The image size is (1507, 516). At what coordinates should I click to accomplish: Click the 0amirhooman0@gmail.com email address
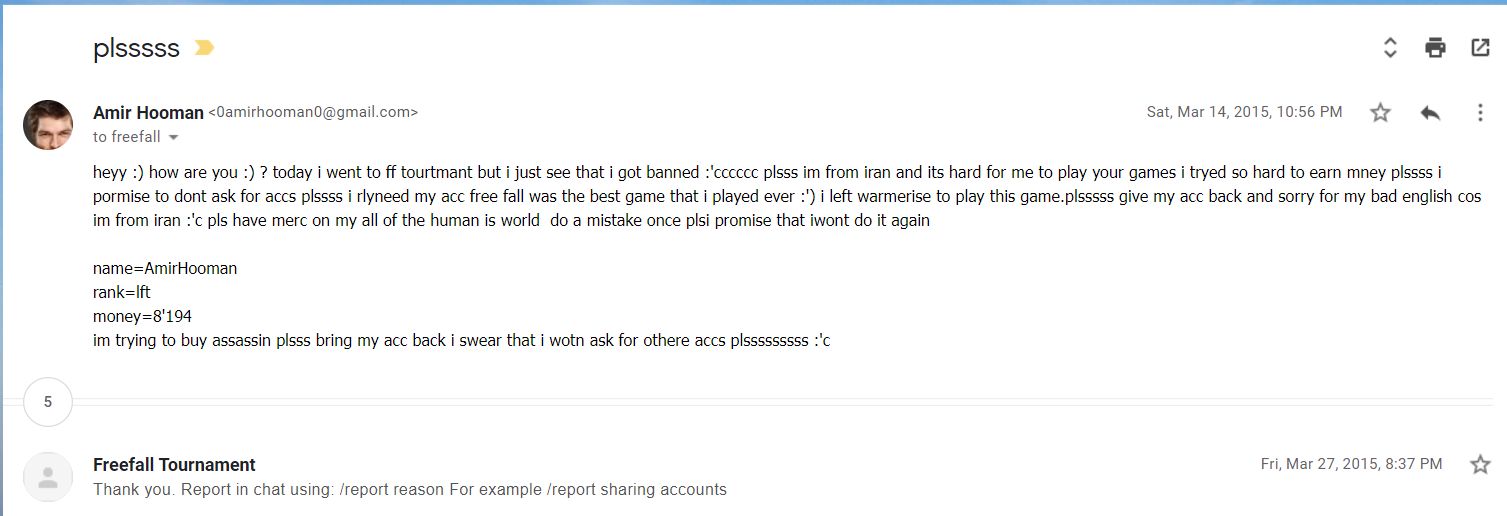[x=313, y=113]
